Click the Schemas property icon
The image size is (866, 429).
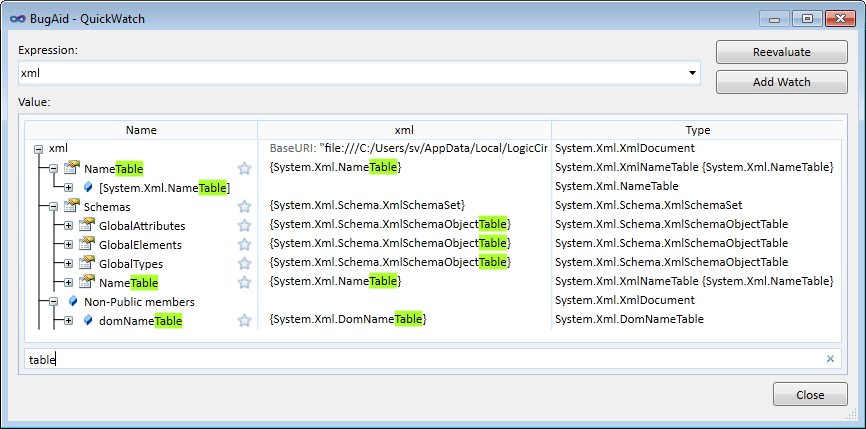point(71,206)
